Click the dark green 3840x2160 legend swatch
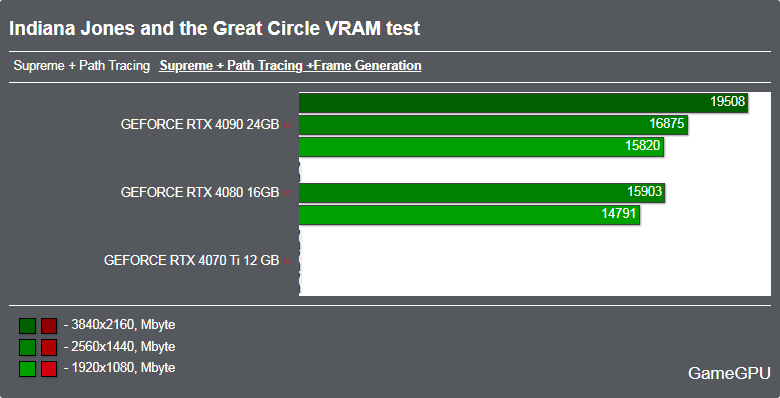Viewport: 780px width, 398px height. point(27,326)
